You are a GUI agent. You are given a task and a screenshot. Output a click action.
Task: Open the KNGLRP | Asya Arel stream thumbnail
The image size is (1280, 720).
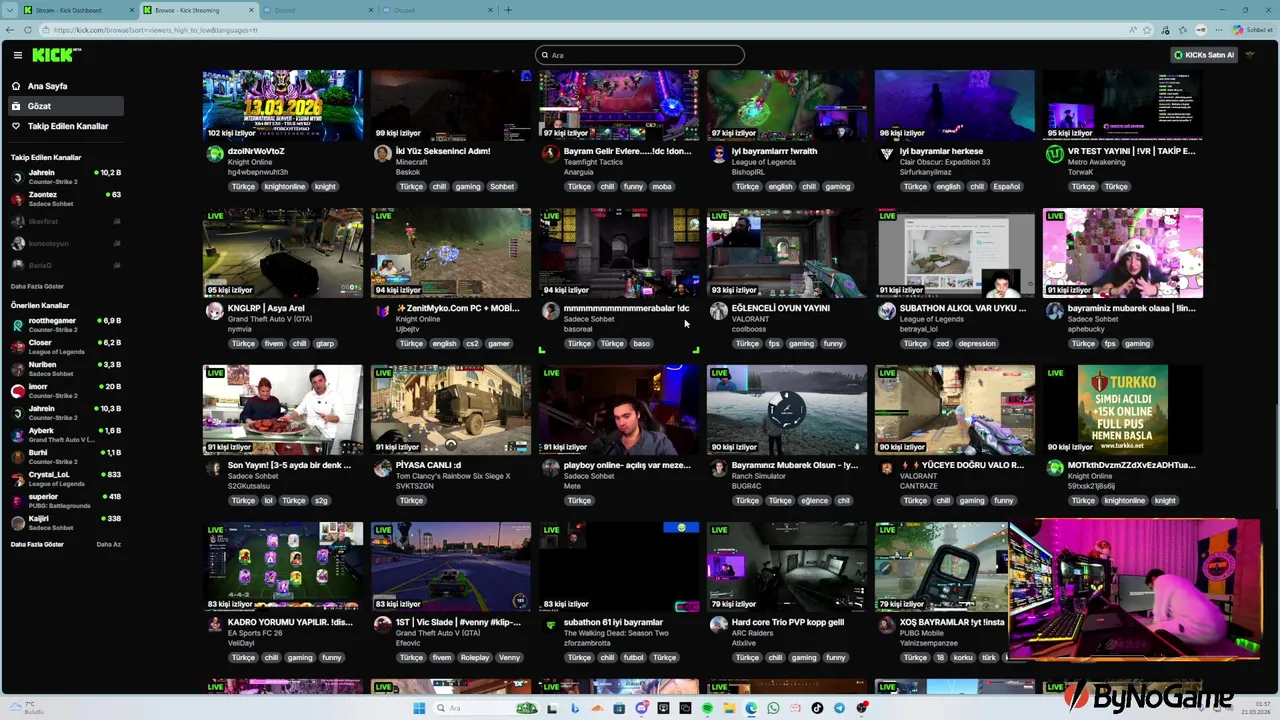(x=283, y=253)
